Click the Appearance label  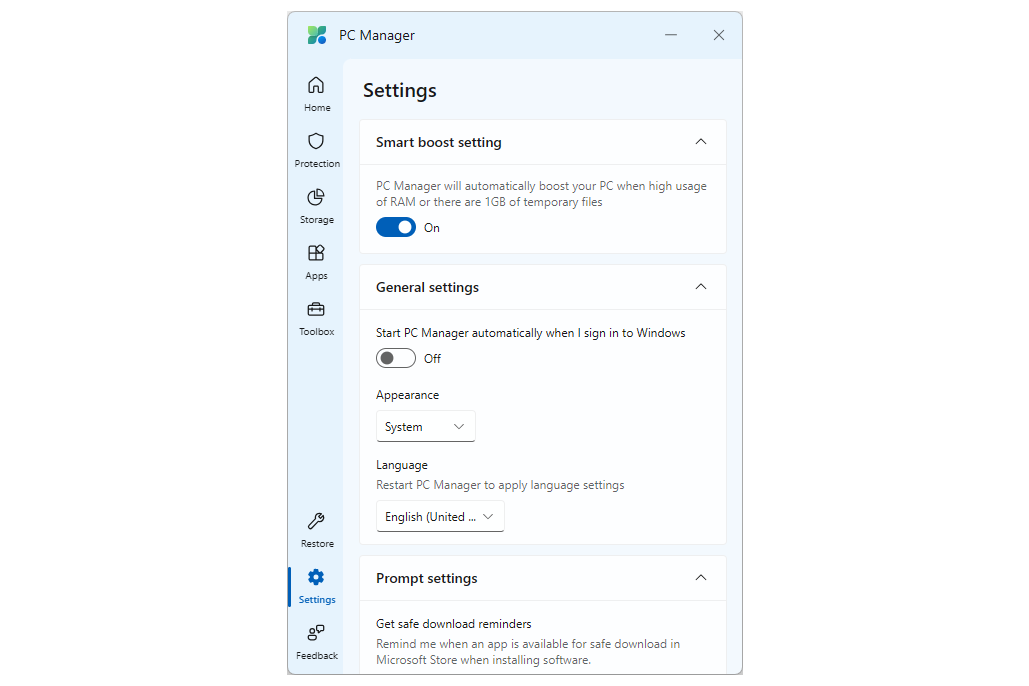tap(407, 395)
